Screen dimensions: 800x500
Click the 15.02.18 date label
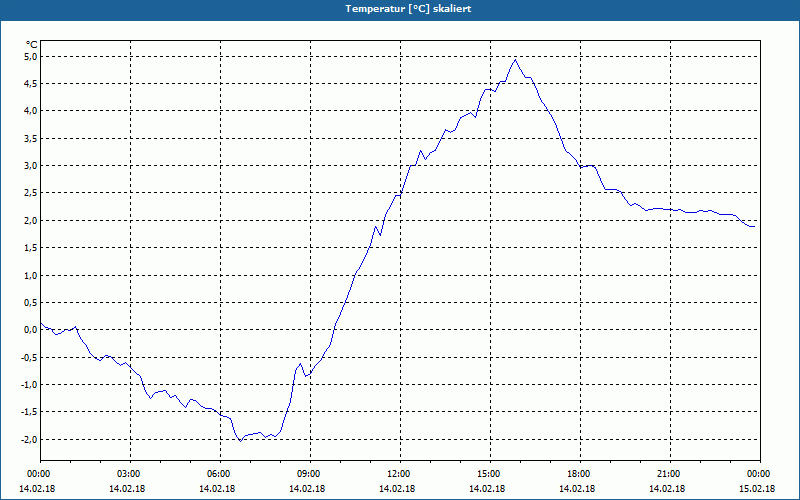pyautogui.click(x=757, y=489)
